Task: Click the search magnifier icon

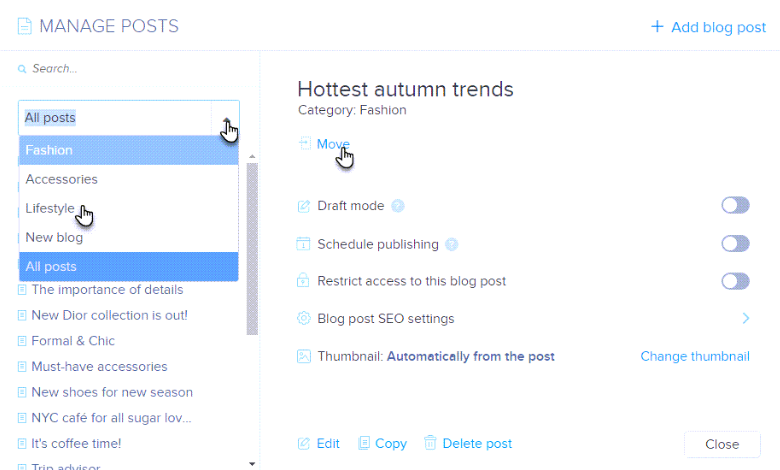Action: [22, 69]
